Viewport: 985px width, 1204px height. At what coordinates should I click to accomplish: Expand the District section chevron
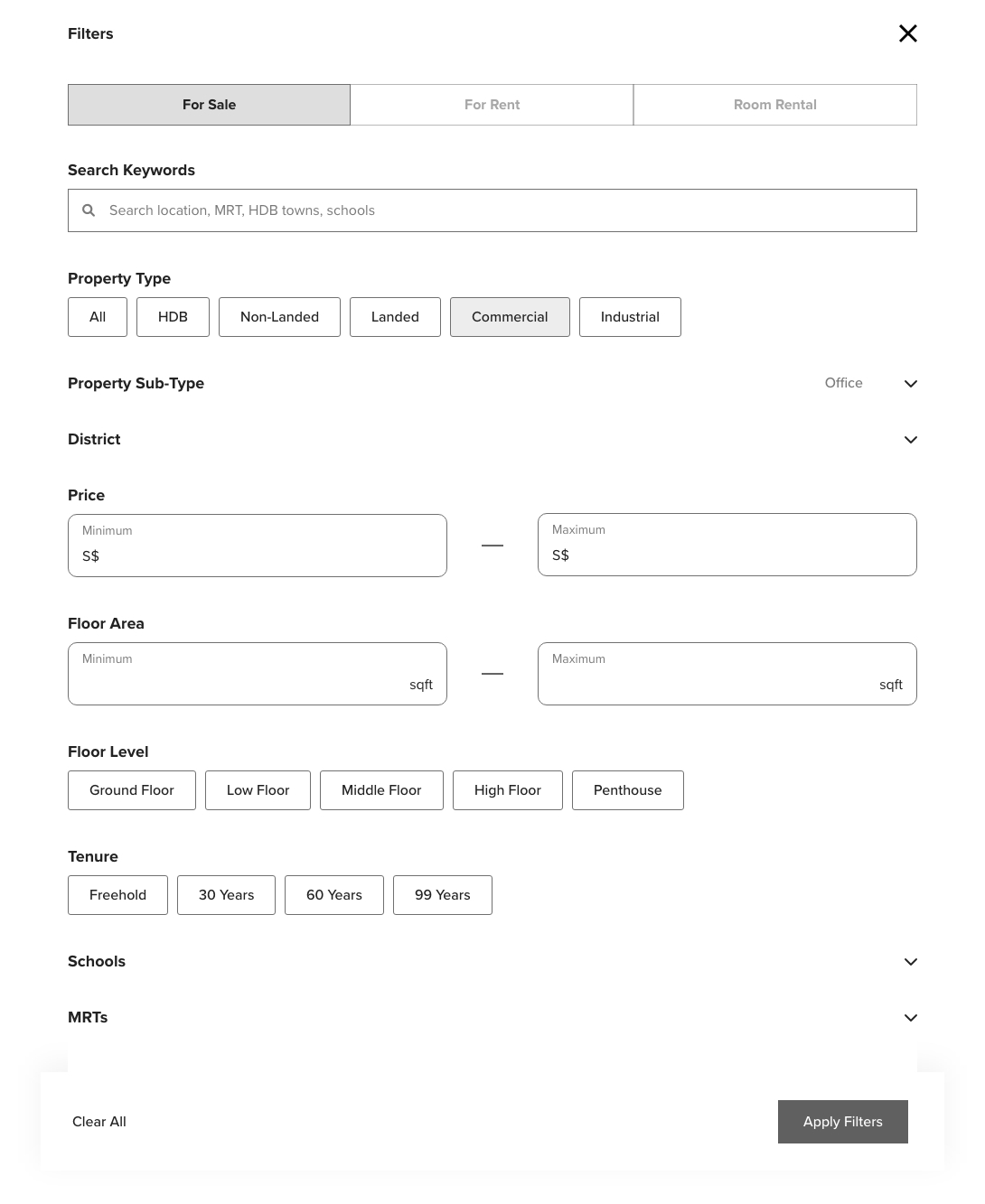click(911, 440)
